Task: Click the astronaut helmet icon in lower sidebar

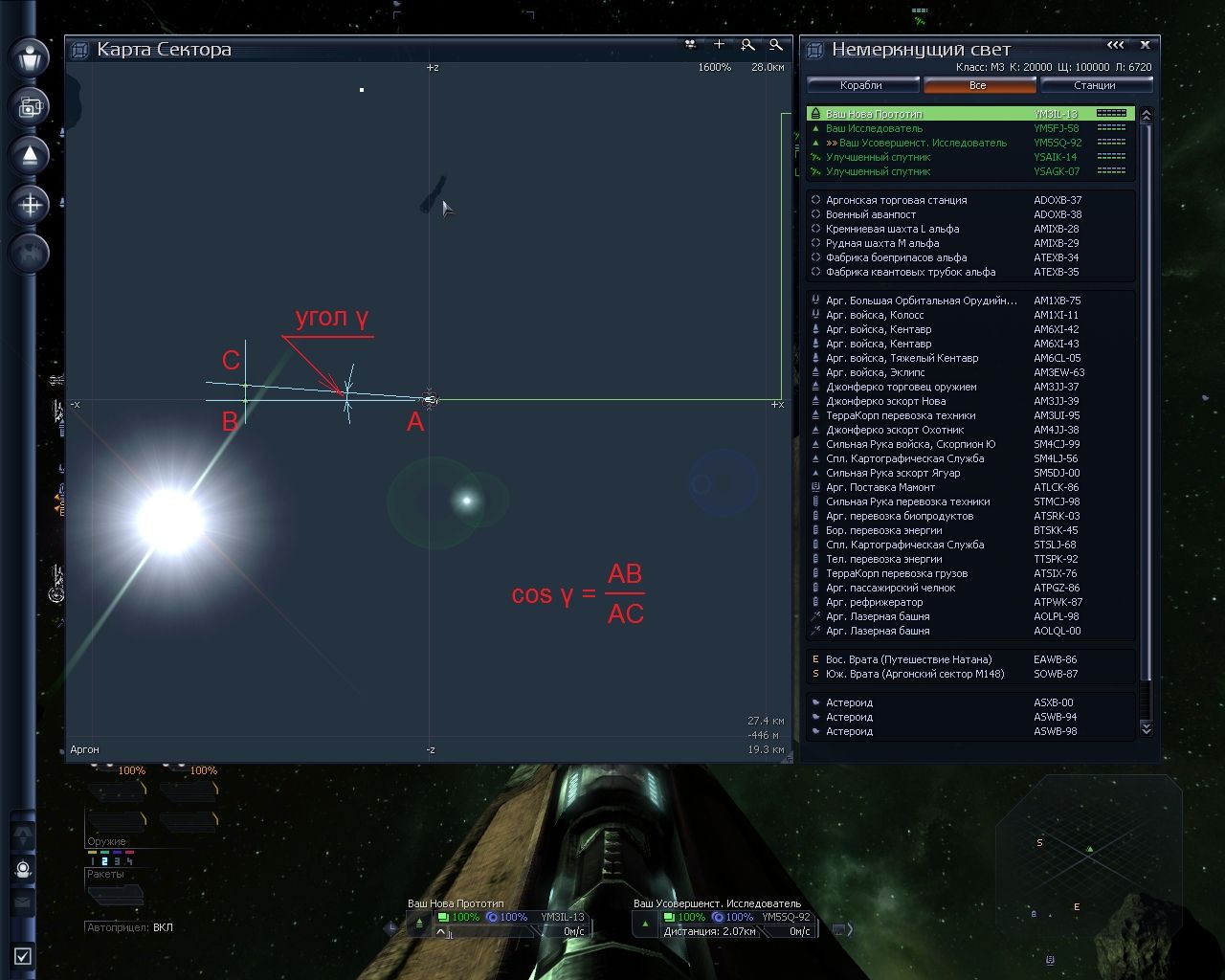Action: [24, 869]
